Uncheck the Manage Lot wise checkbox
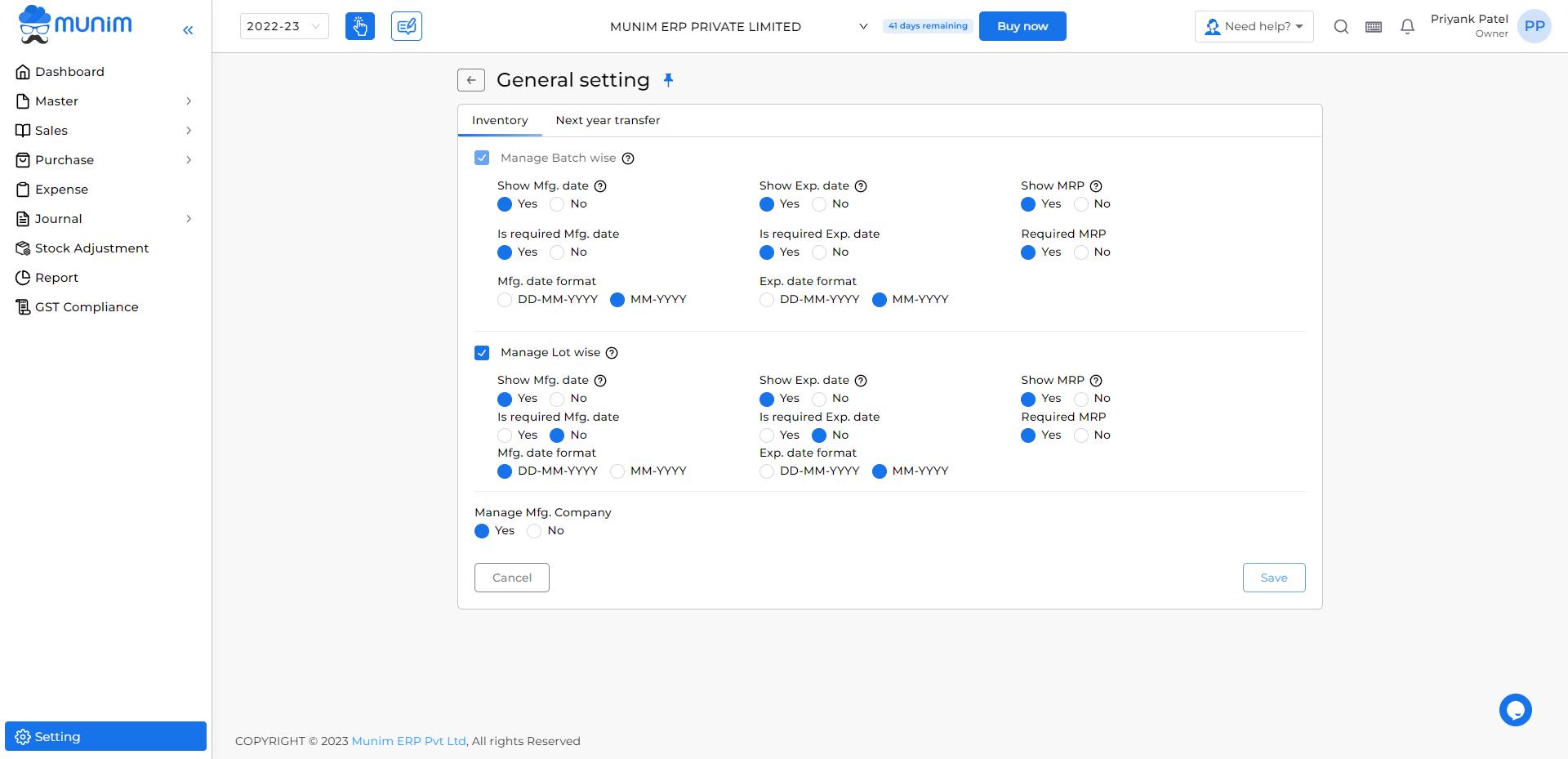 click(x=482, y=352)
